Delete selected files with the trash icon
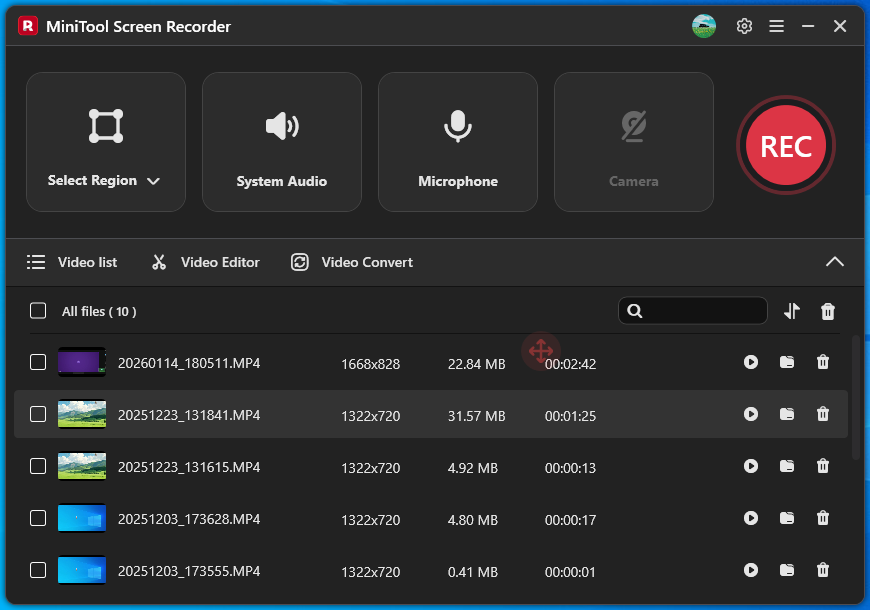This screenshot has height=610, width=870. point(828,311)
